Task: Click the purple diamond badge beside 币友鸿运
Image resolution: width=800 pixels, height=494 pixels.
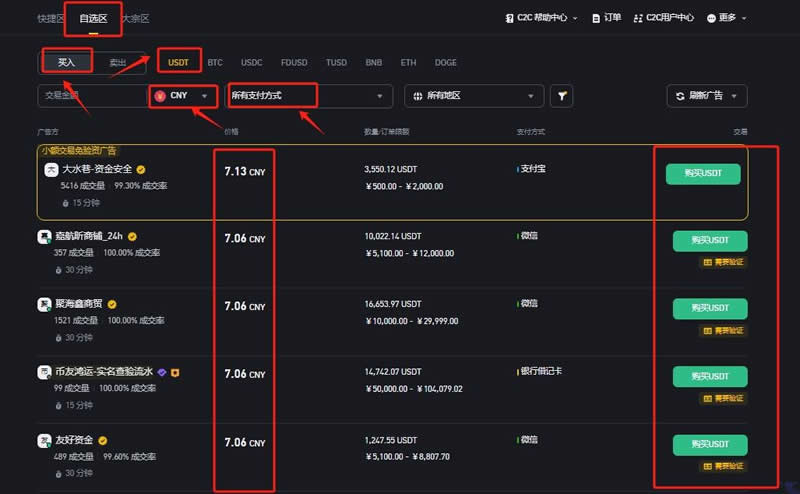Action: coord(162,372)
